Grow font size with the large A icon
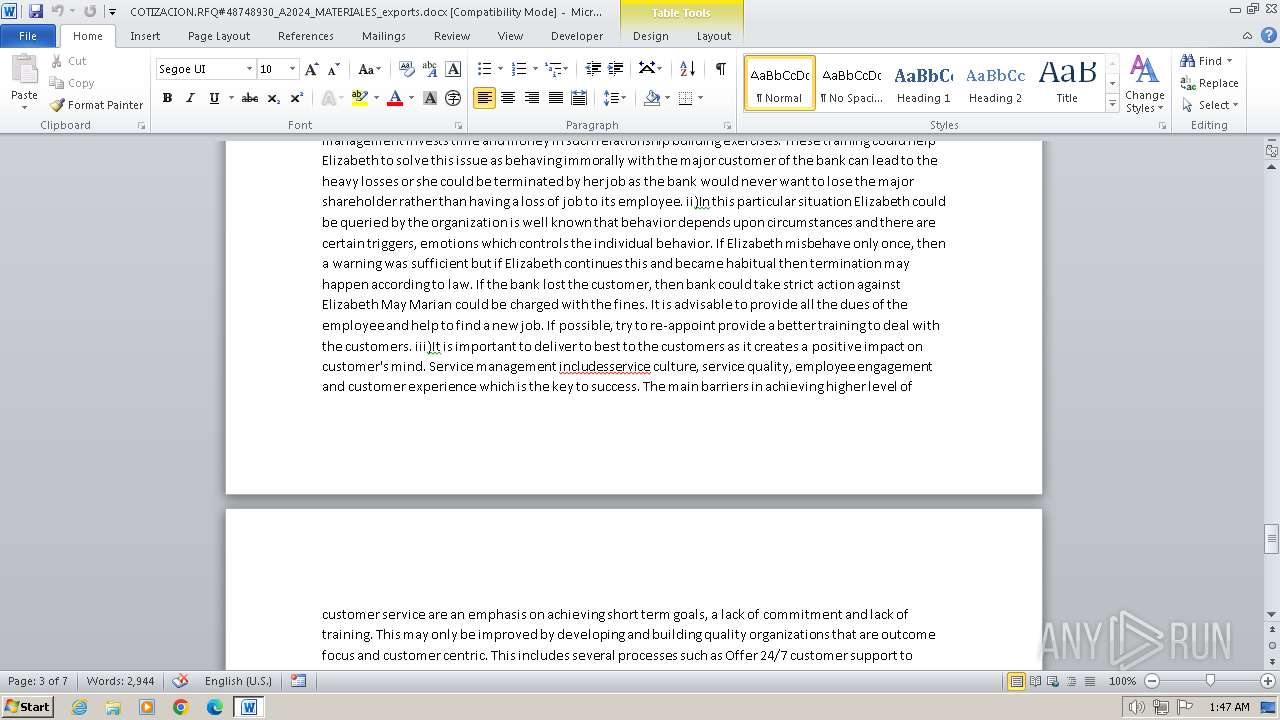Screen dimensions: 1280x720 [x=312, y=69]
